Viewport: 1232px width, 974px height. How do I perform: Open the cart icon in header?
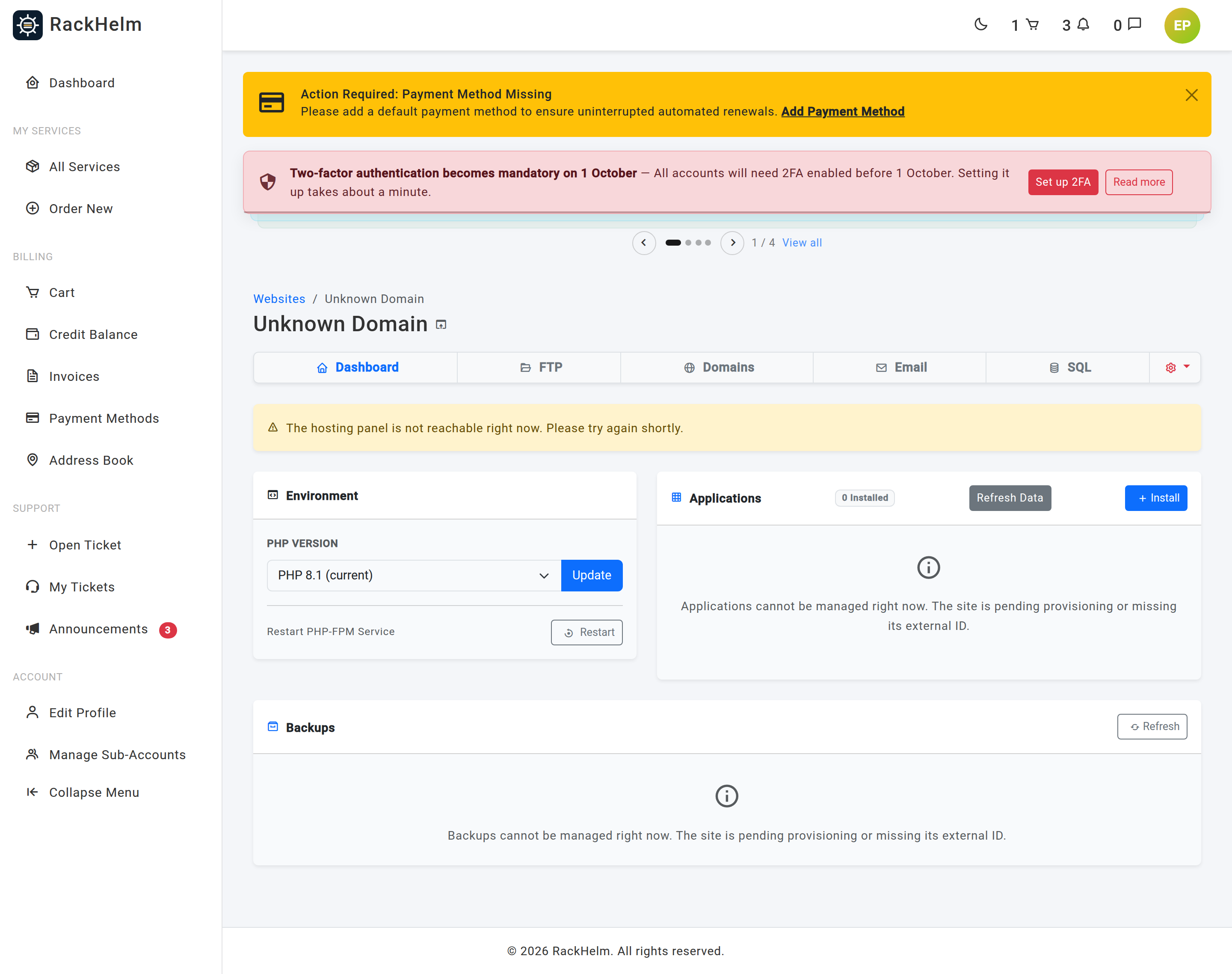click(1032, 24)
